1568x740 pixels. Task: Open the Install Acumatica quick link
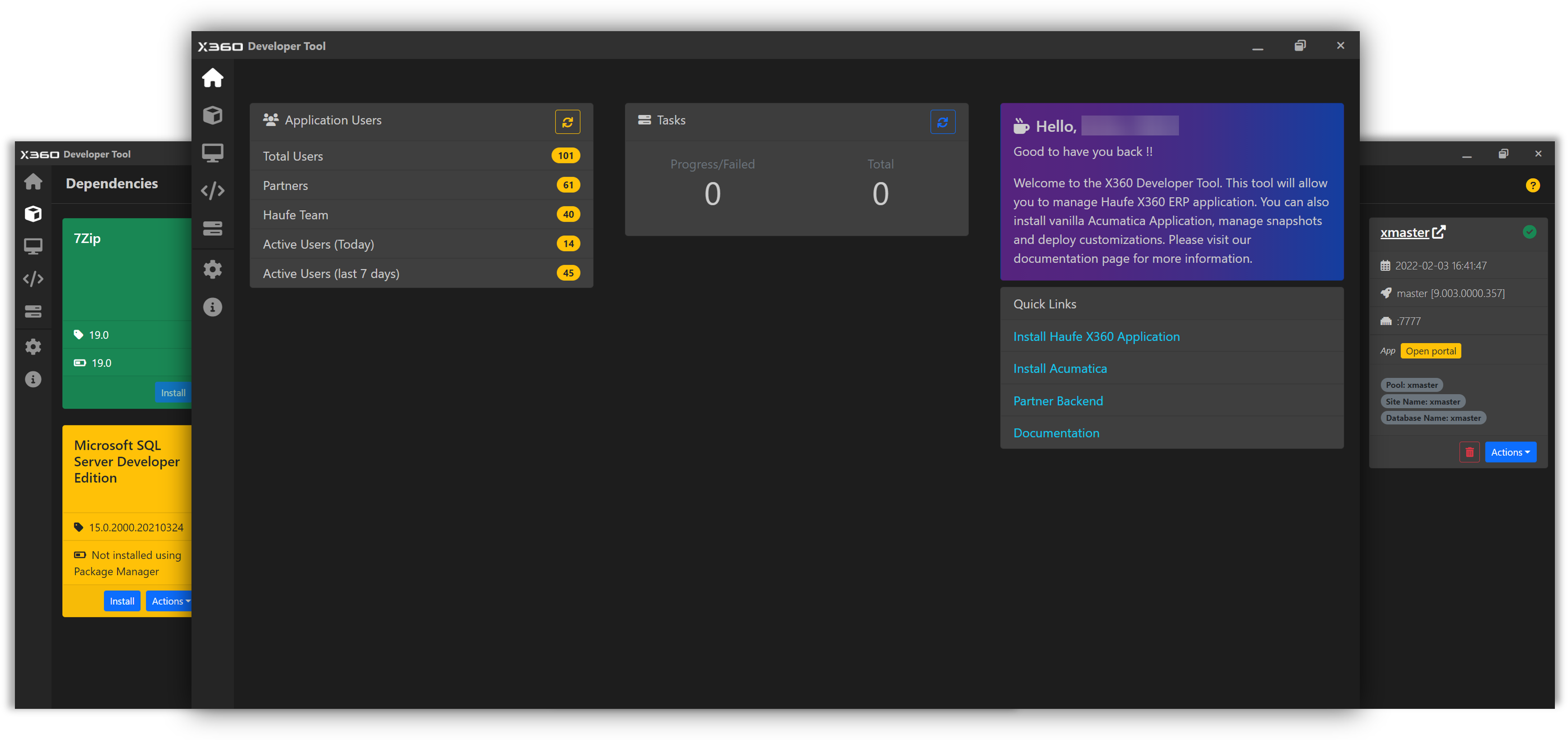pos(1060,369)
